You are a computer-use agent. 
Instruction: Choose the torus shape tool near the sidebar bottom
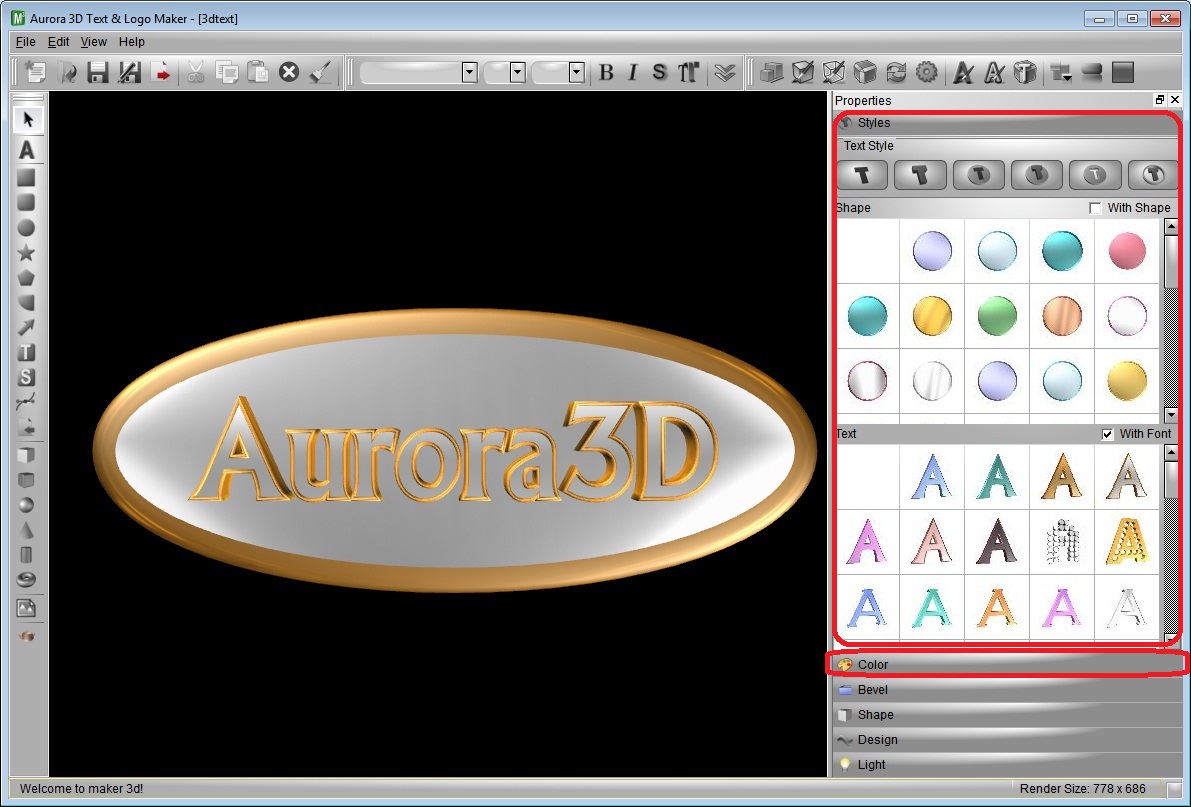point(28,577)
